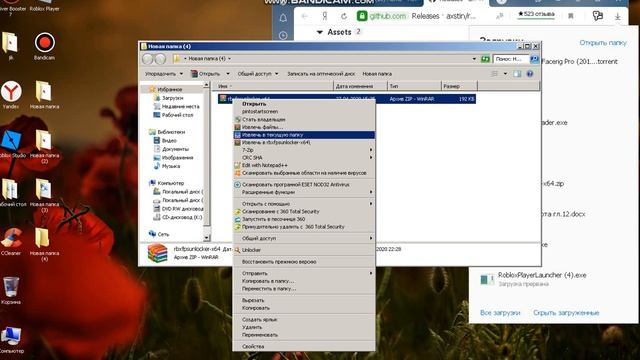Launch the Roblox Studio desktop shortcut
The image size is (640, 360).
pos(11,144)
